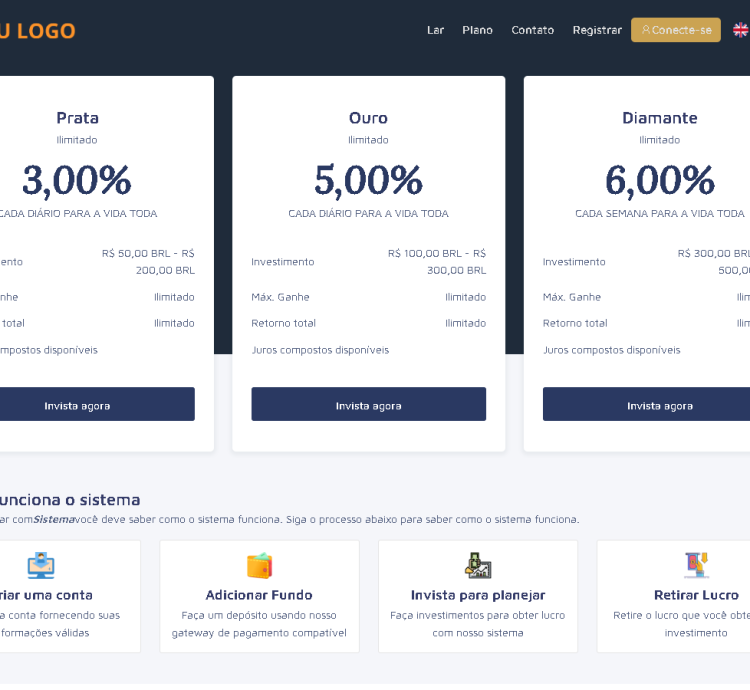Click the Adicionar Fundo heading

pyautogui.click(x=259, y=595)
